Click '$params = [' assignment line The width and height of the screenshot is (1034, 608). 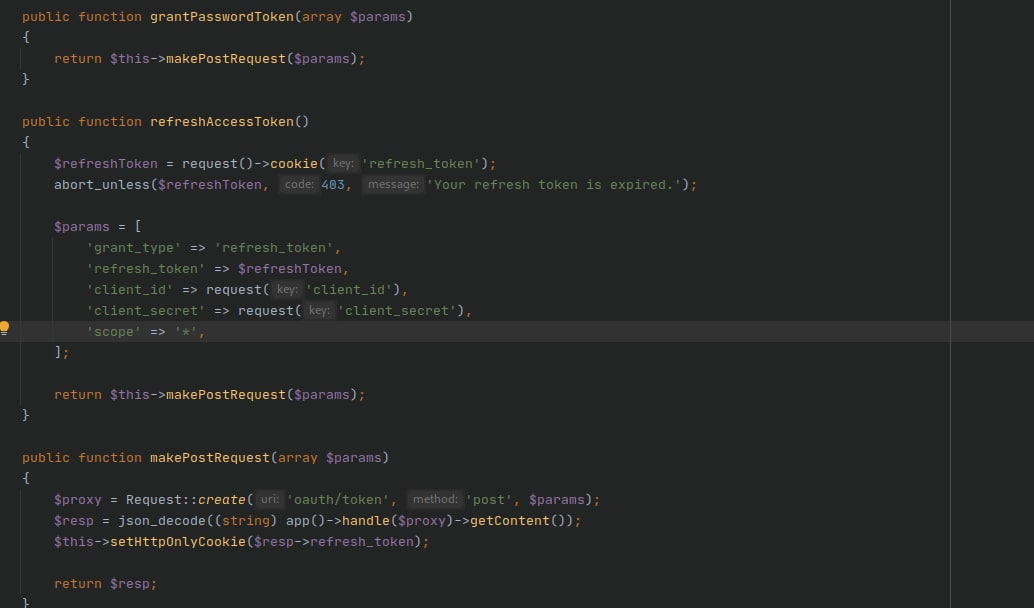click(x=98, y=227)
